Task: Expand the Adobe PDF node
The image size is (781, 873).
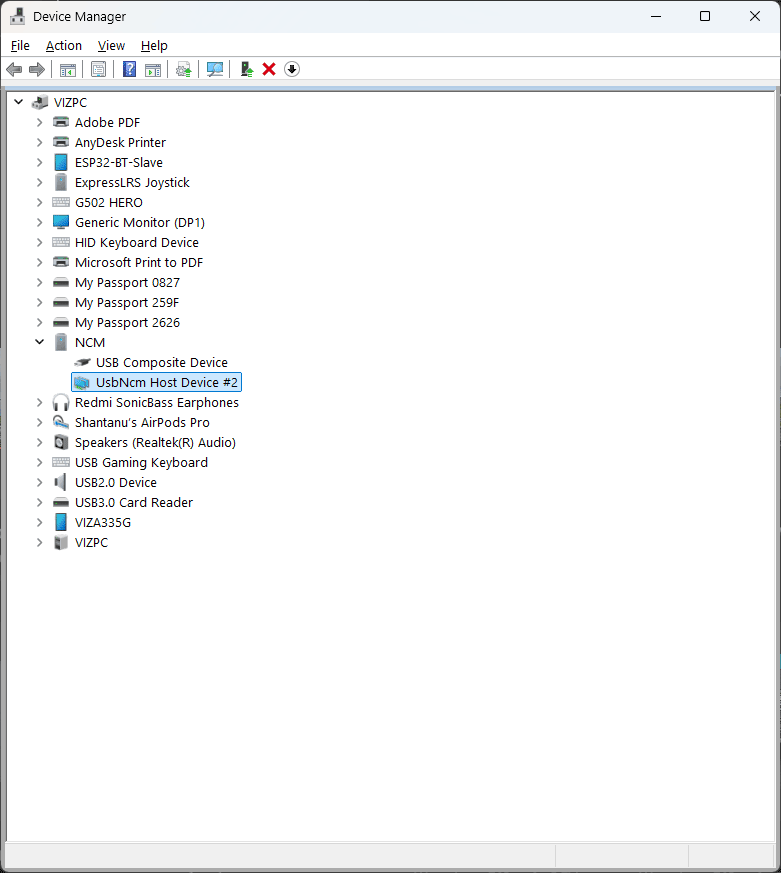Action: (40, 122)
